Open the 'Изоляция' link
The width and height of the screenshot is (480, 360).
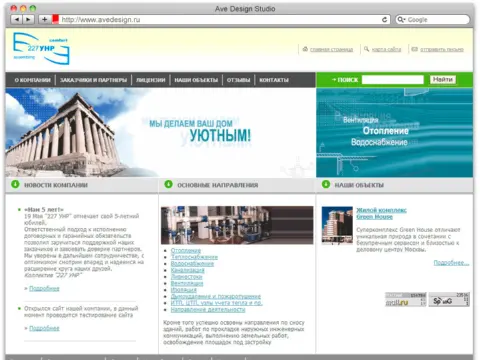tap(183, 290)
